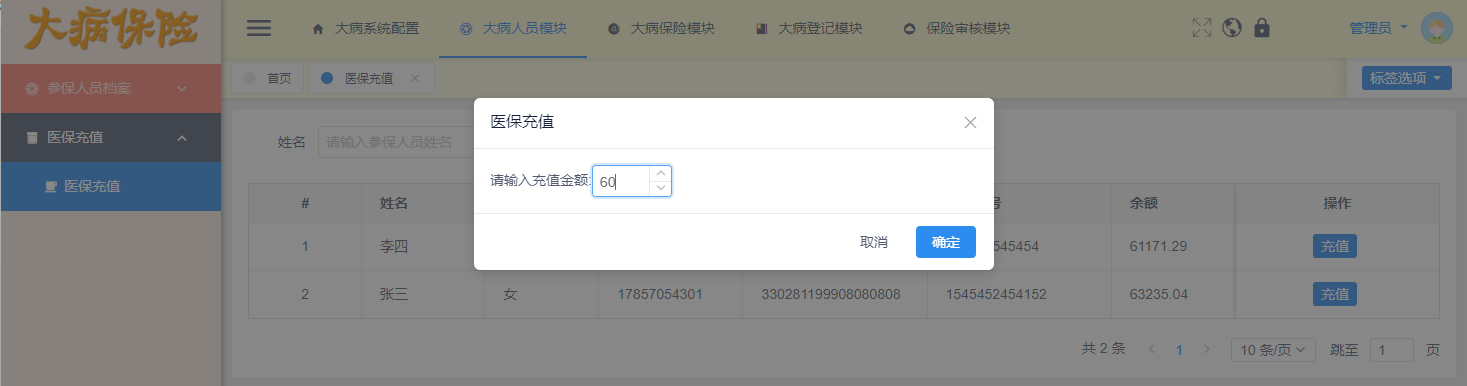Viewport: 1467px width, 386px height.
Task: Decrease the recharge amount with down arrow
Action: [x=660, y=188]
